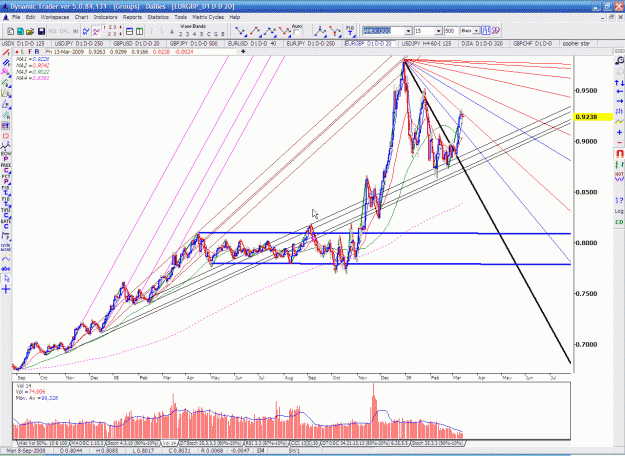Select the three-point down swing tool
625x456 pixels.
[x=285, y=31]
